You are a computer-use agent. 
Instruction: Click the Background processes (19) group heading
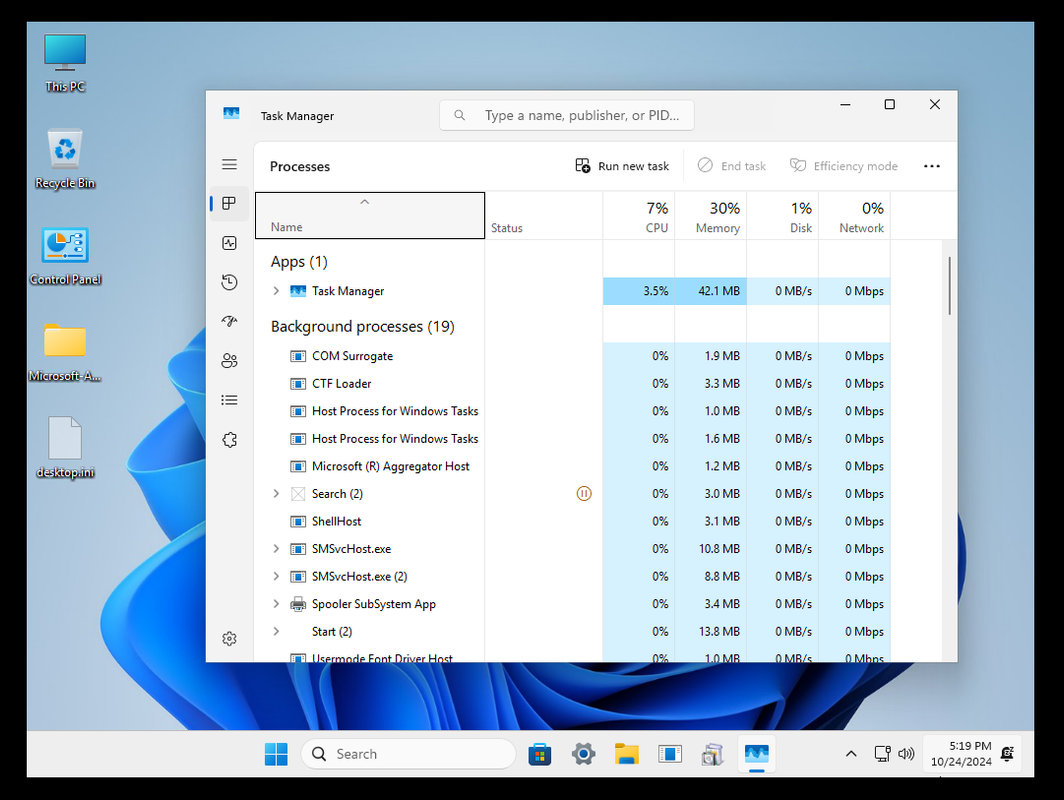362,326
